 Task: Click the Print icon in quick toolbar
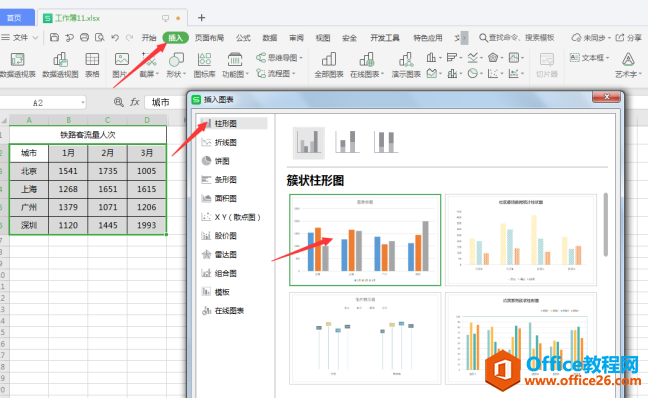pos(84,38)
